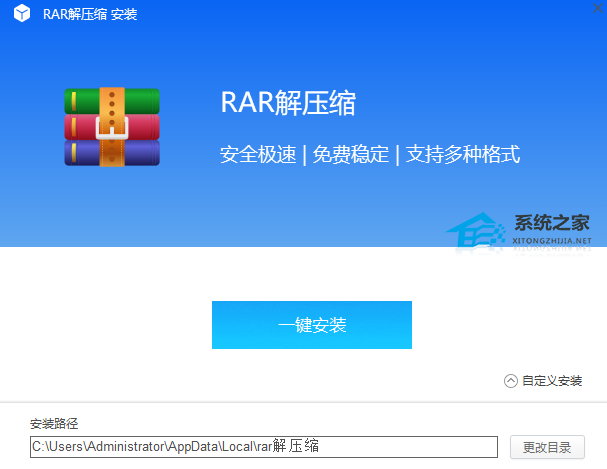
Task: Click the circled up-arrow beside 自定义安装
Action: click(511, 381)
